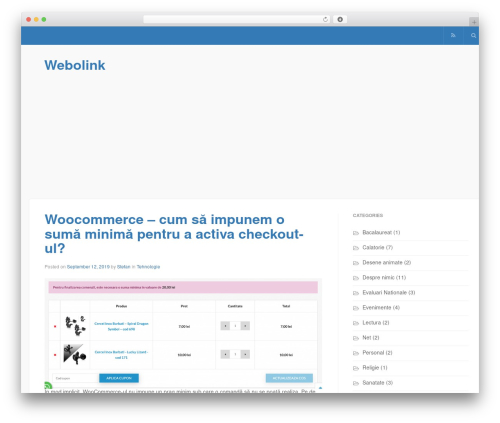
Task: Open the Despre nimic (11) category
Action: click(384, 277)
